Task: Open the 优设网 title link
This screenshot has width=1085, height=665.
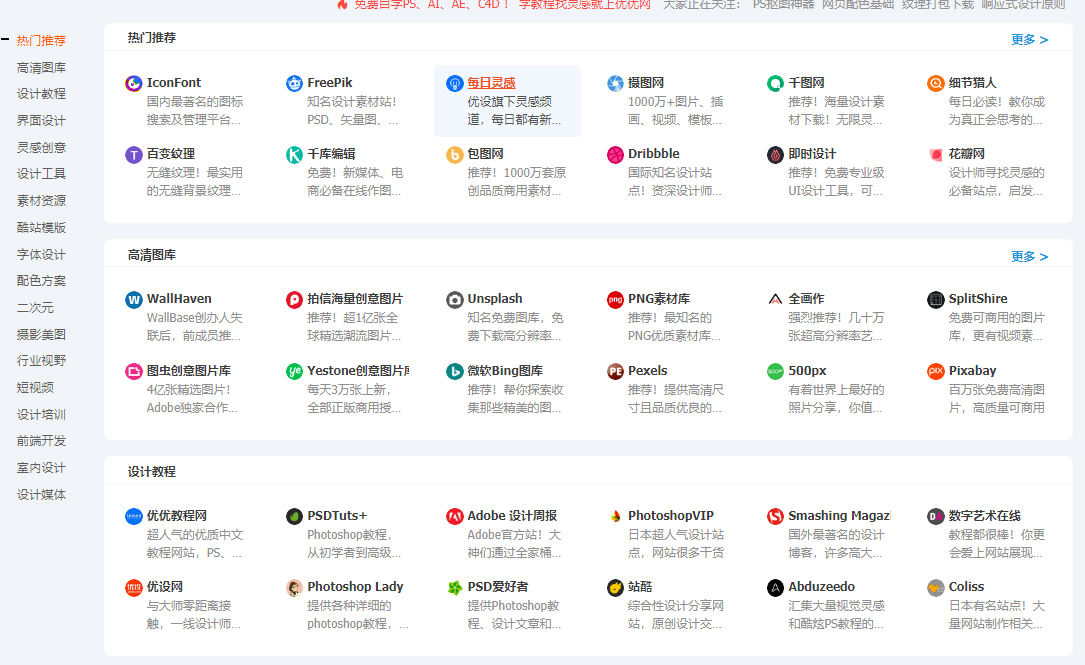Action: (165, 587)
